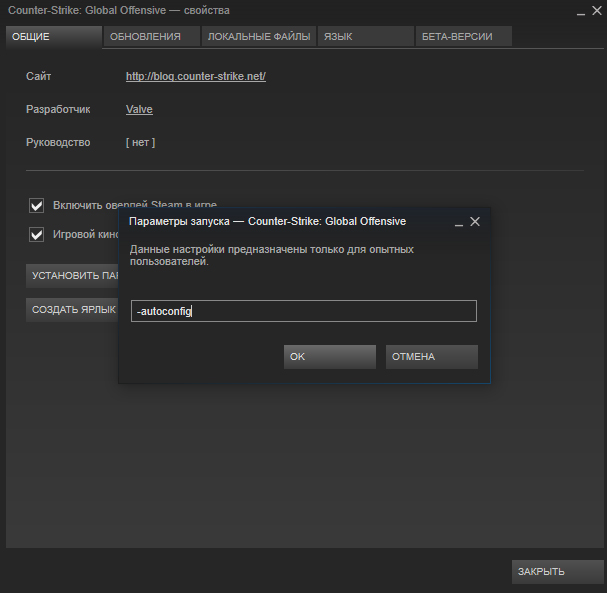Confirm launch options with OK
Viewport: 607px width, 593px height.
tap(330, 357)
